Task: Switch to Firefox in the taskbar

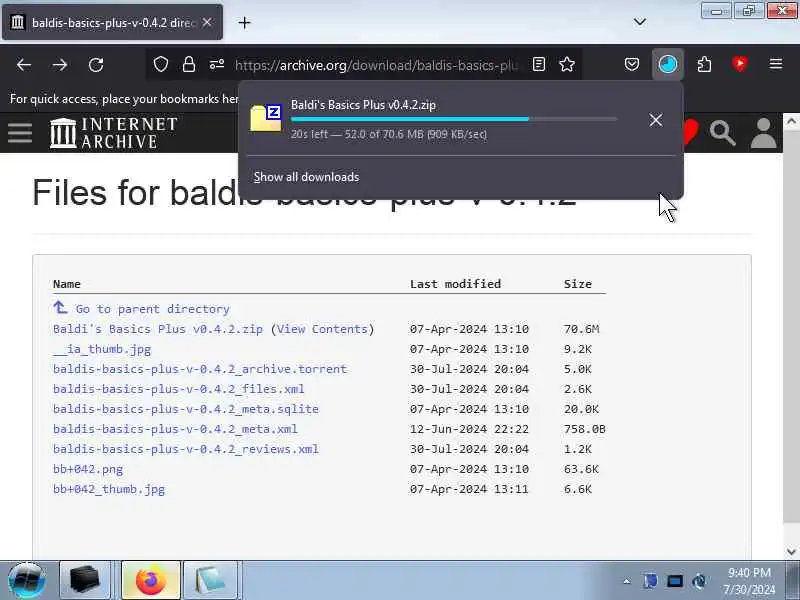Action: pos(151,580)
